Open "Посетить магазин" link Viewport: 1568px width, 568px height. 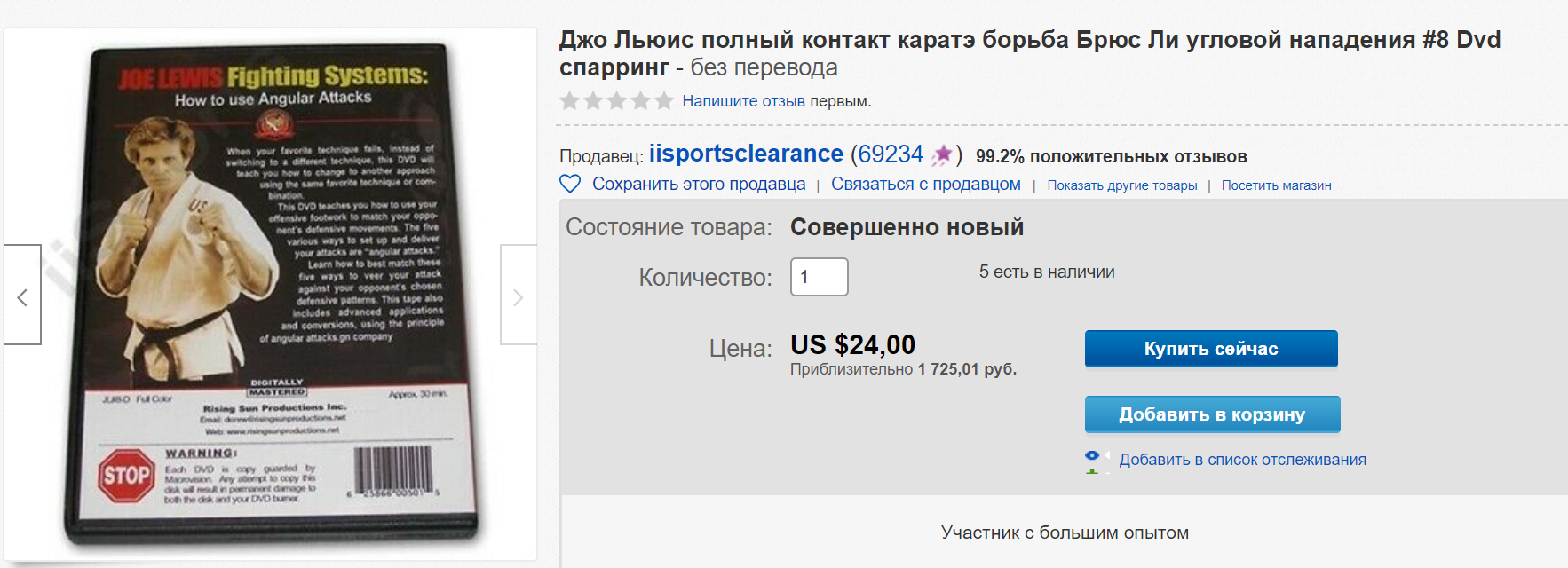pos(1276,185)
